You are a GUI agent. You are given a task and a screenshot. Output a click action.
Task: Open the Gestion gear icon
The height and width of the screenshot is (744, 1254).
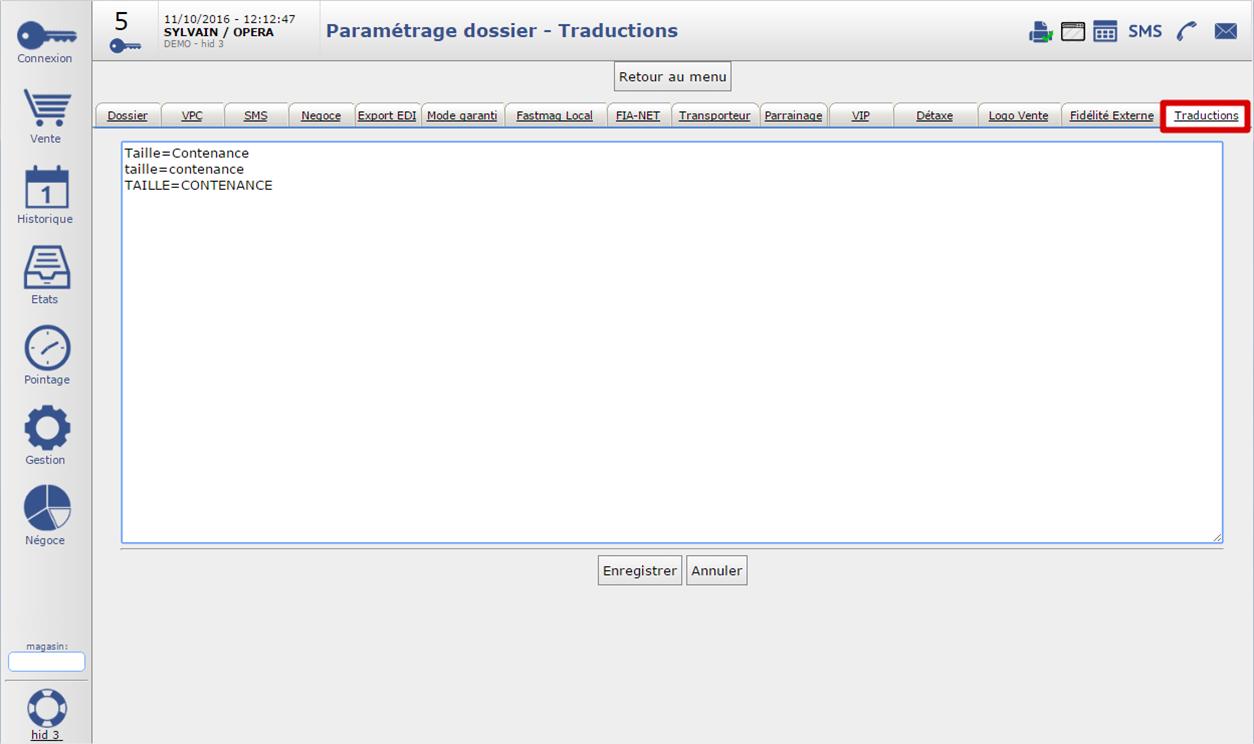[x=46, y=428]
